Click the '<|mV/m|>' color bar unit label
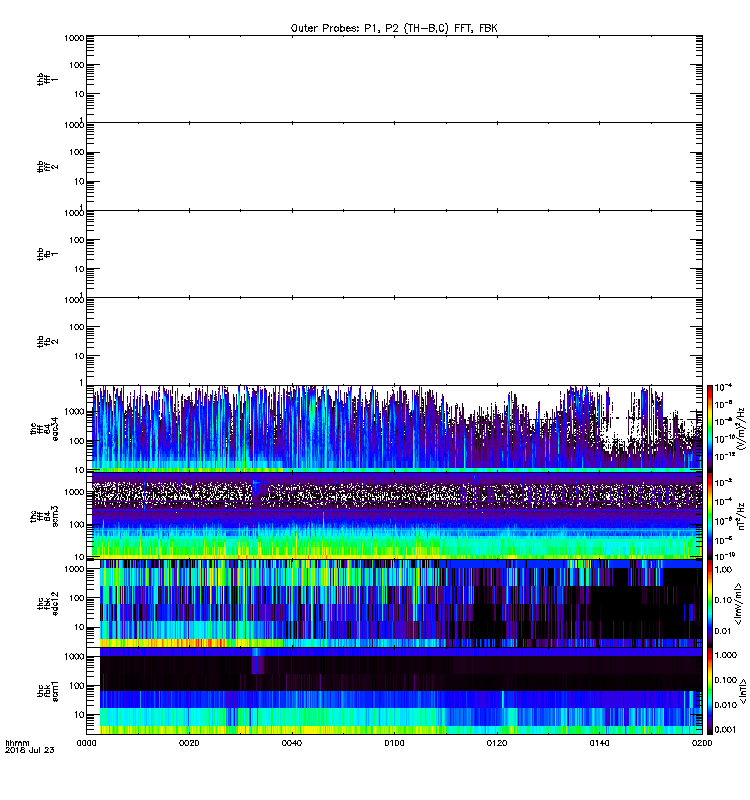 tap(739, 604)
